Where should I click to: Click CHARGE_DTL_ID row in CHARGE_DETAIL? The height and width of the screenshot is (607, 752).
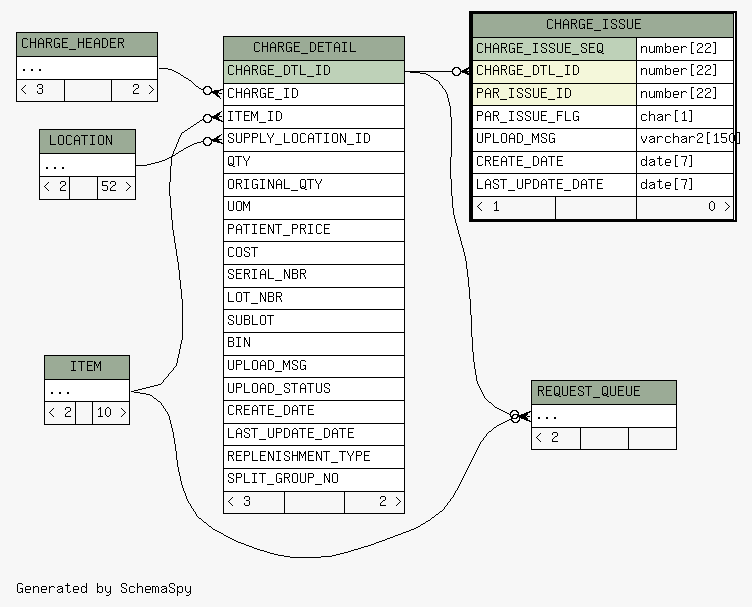[314, 71]
